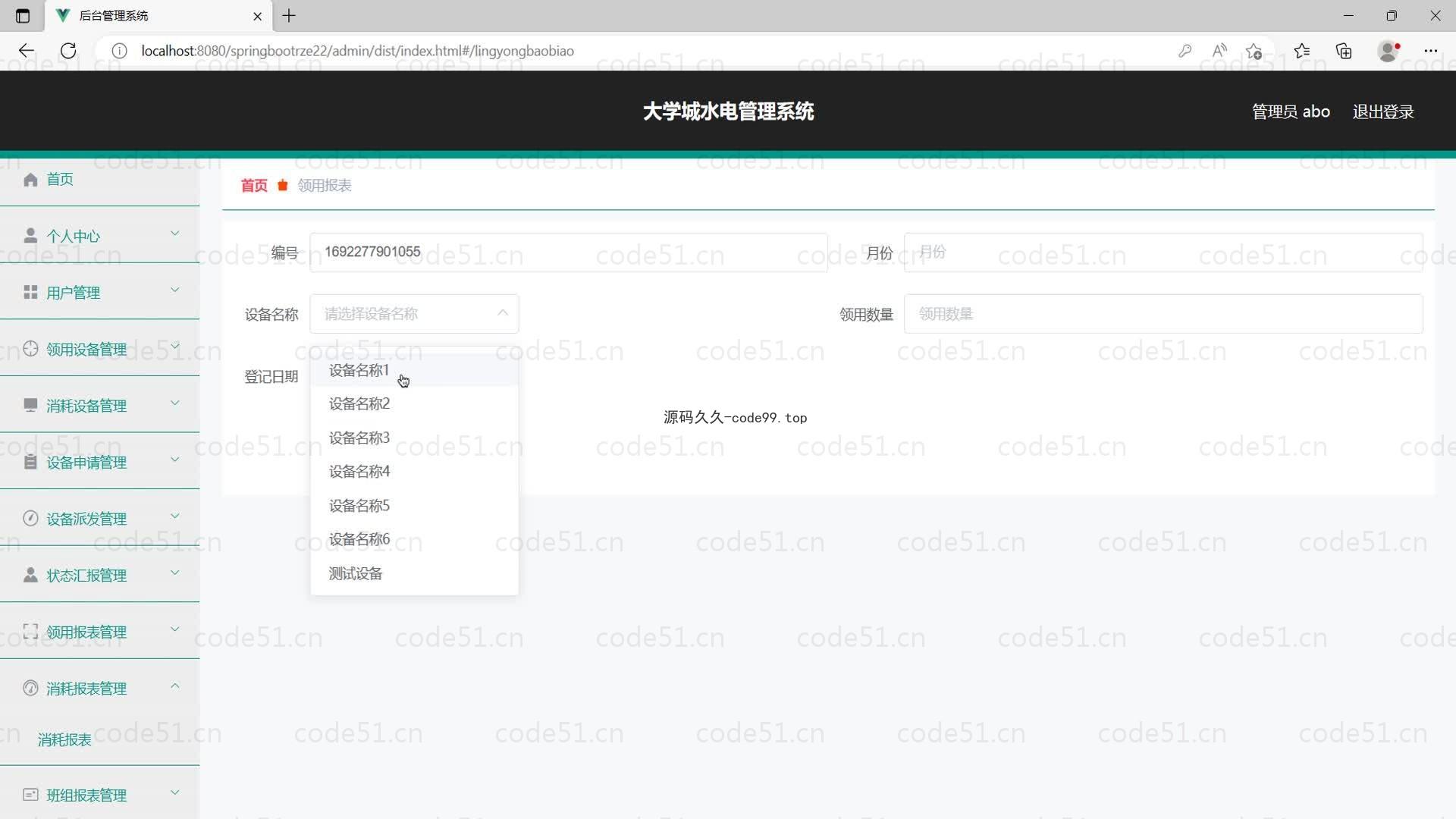Screen dimensions: 1456x819
Task: Click the 管理员 abo header label
Action: (x=1291, y=111)
